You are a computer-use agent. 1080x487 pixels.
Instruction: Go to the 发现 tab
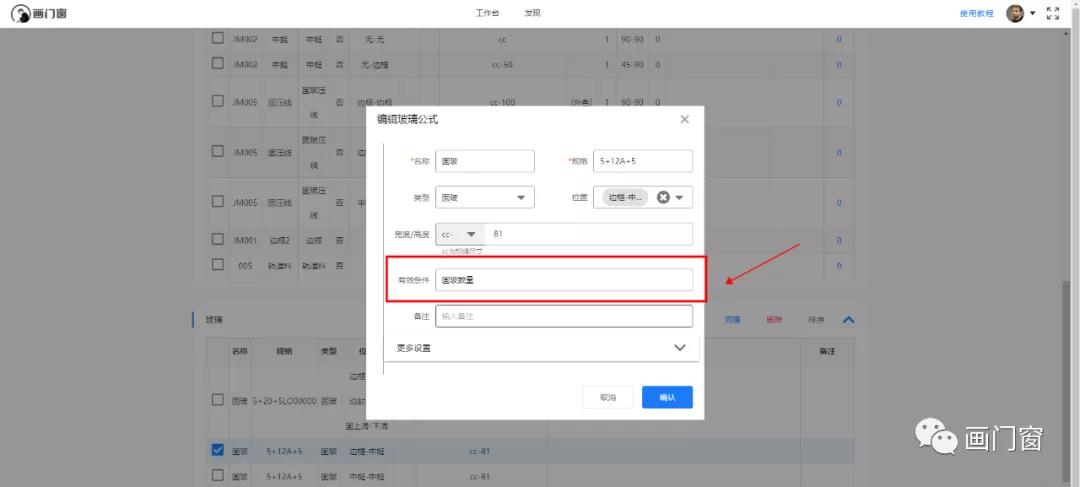click(532, 13)
